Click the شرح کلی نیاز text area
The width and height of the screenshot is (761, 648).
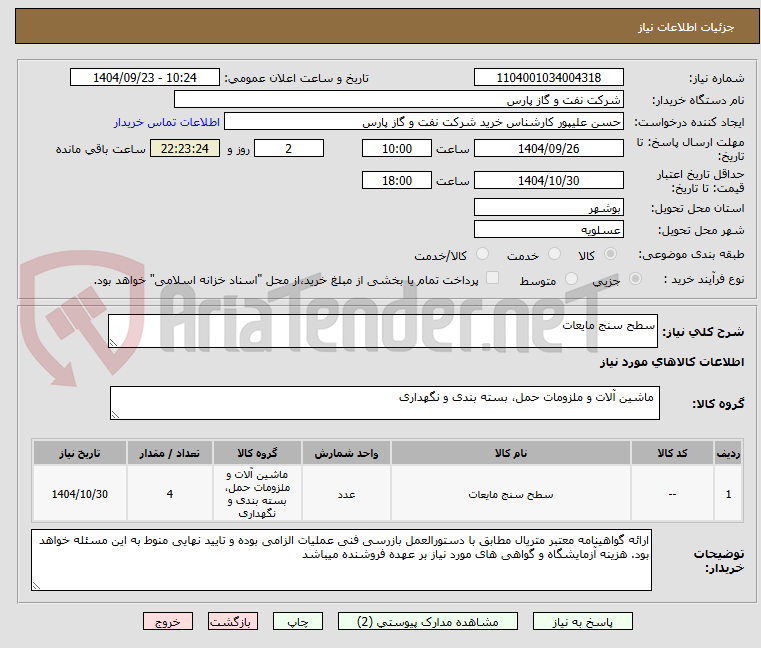tap(382, 331)
